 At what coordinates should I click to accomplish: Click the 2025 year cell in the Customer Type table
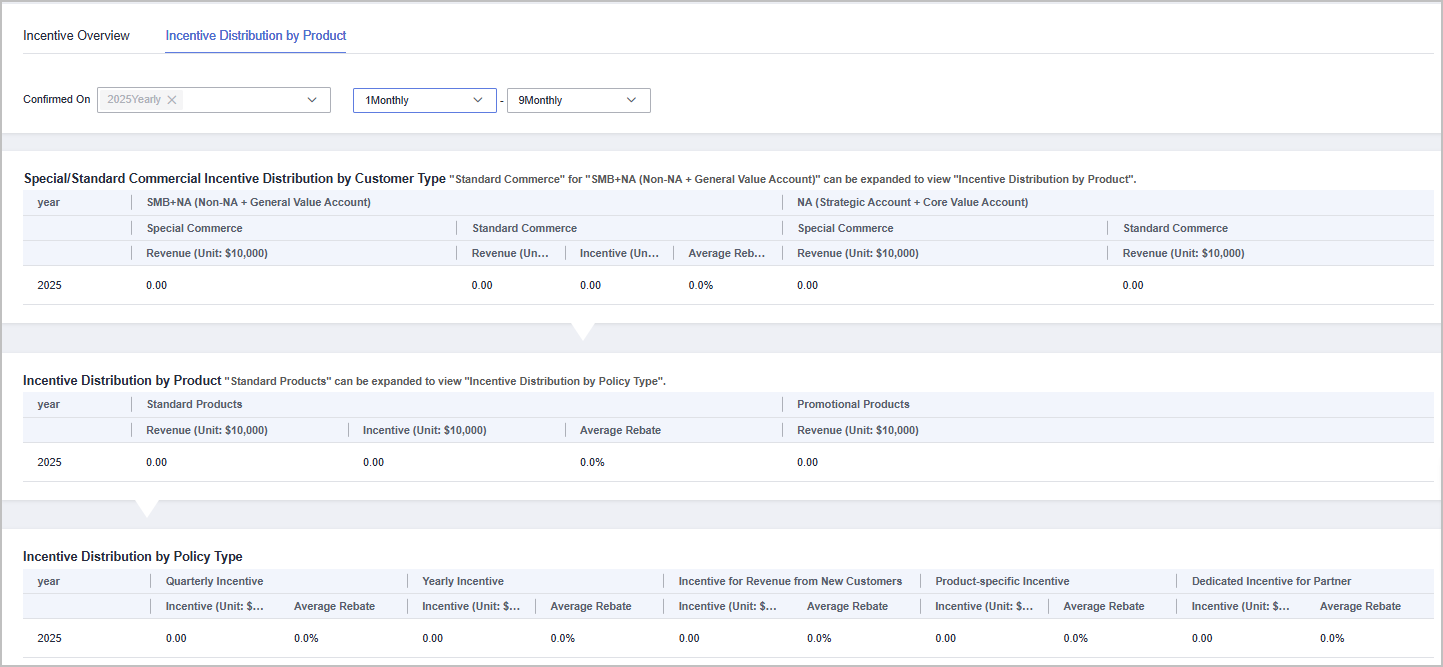click(x=49, y=286)
